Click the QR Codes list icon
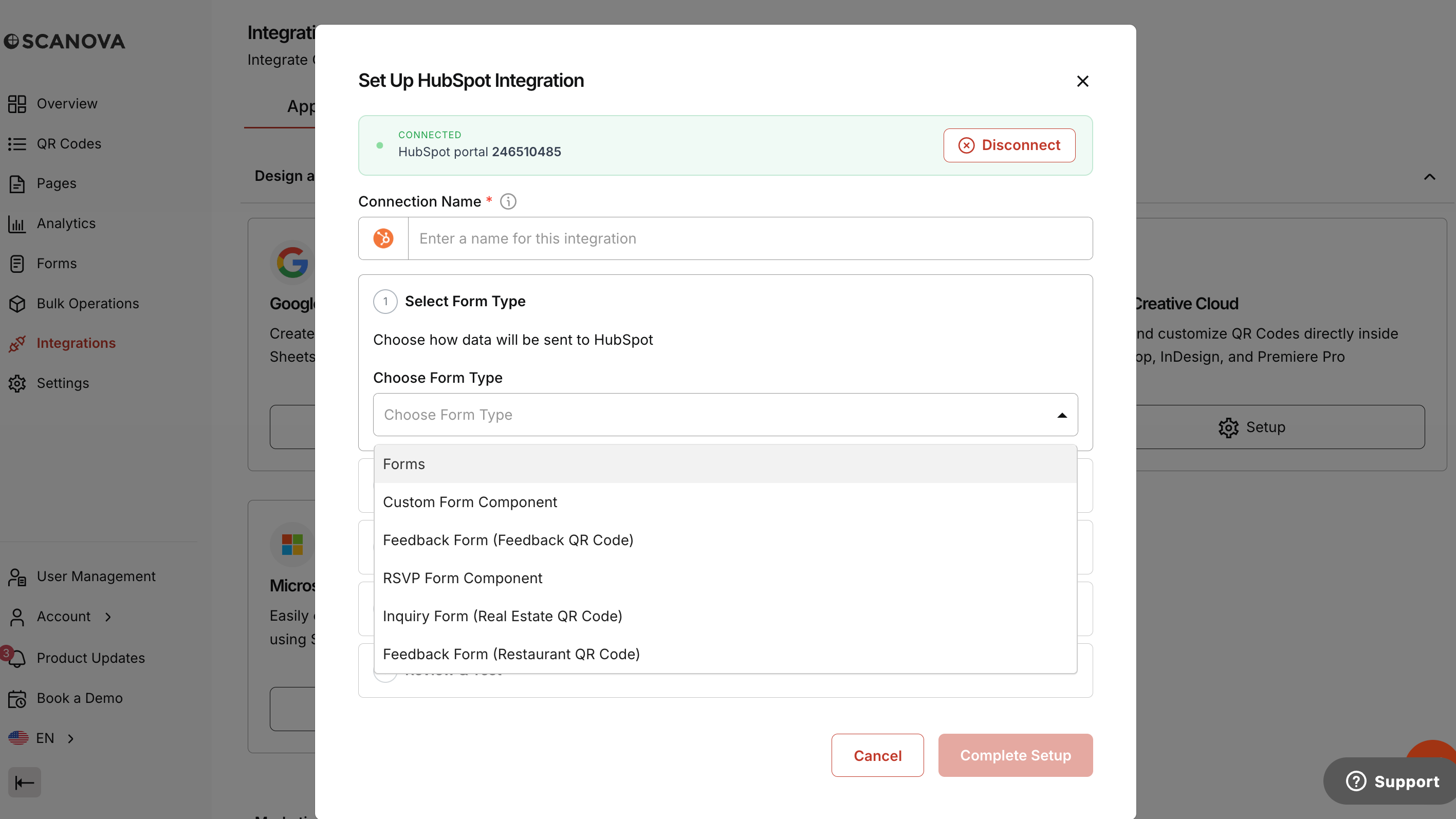The height and width of the screenshot is (819, 1456). click(17, 144)
